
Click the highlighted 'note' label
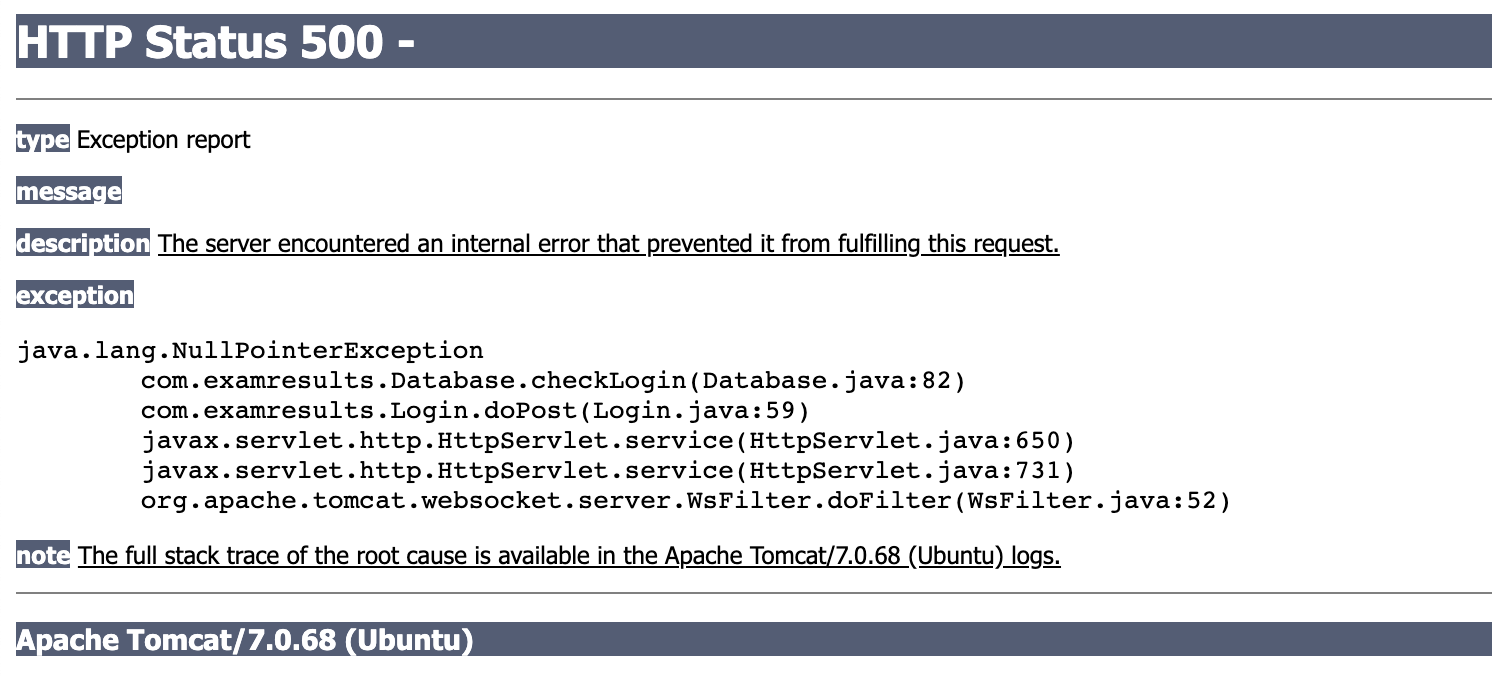click(43, 555)
